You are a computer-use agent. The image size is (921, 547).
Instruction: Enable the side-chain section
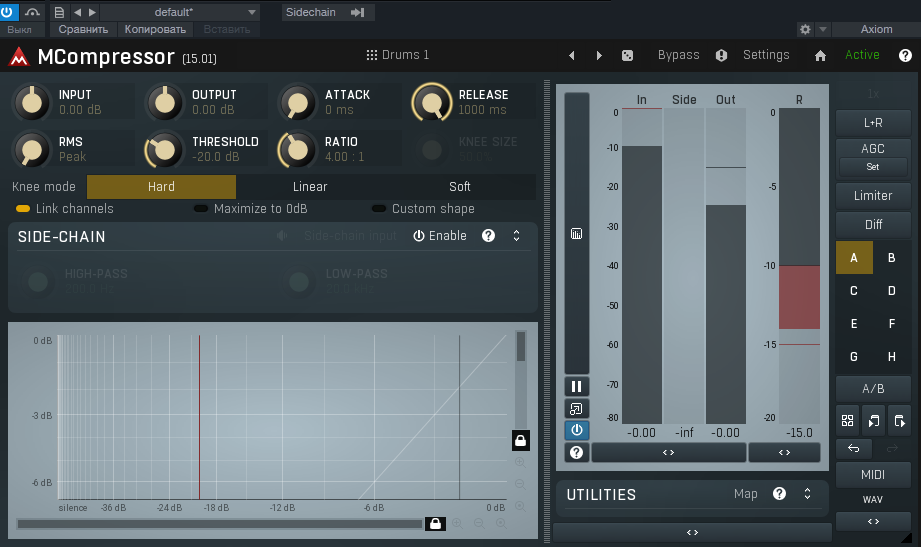coord(440,236)
